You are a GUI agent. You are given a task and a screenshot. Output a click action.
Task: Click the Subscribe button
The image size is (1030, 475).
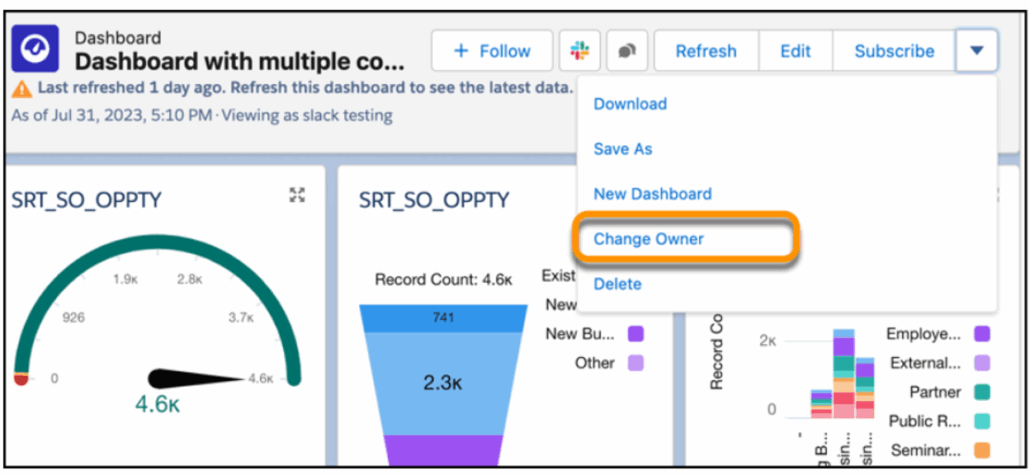click(x=894, y=51)
